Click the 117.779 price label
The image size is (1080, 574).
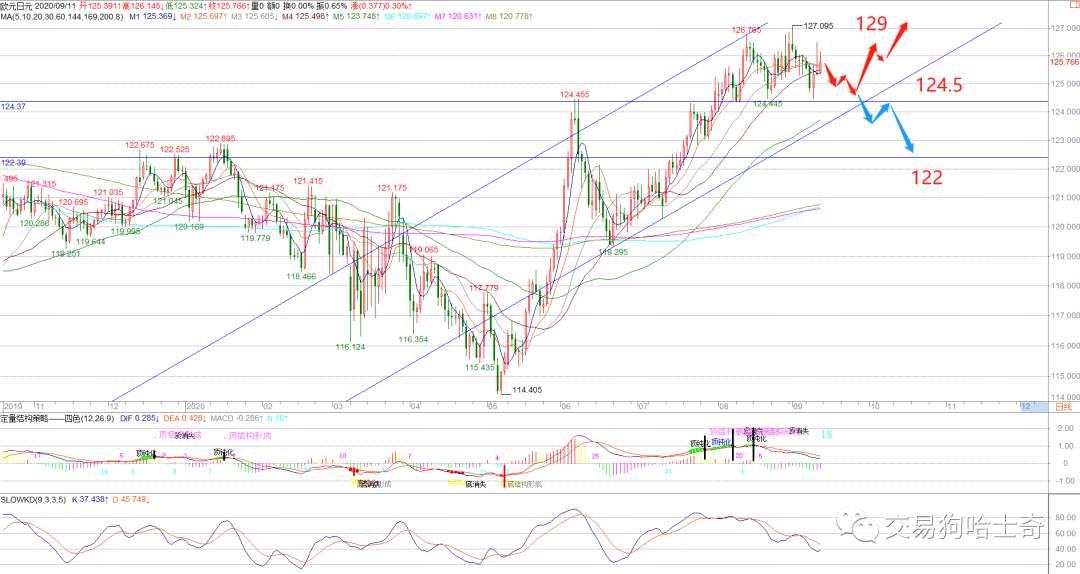click(484, 288)
